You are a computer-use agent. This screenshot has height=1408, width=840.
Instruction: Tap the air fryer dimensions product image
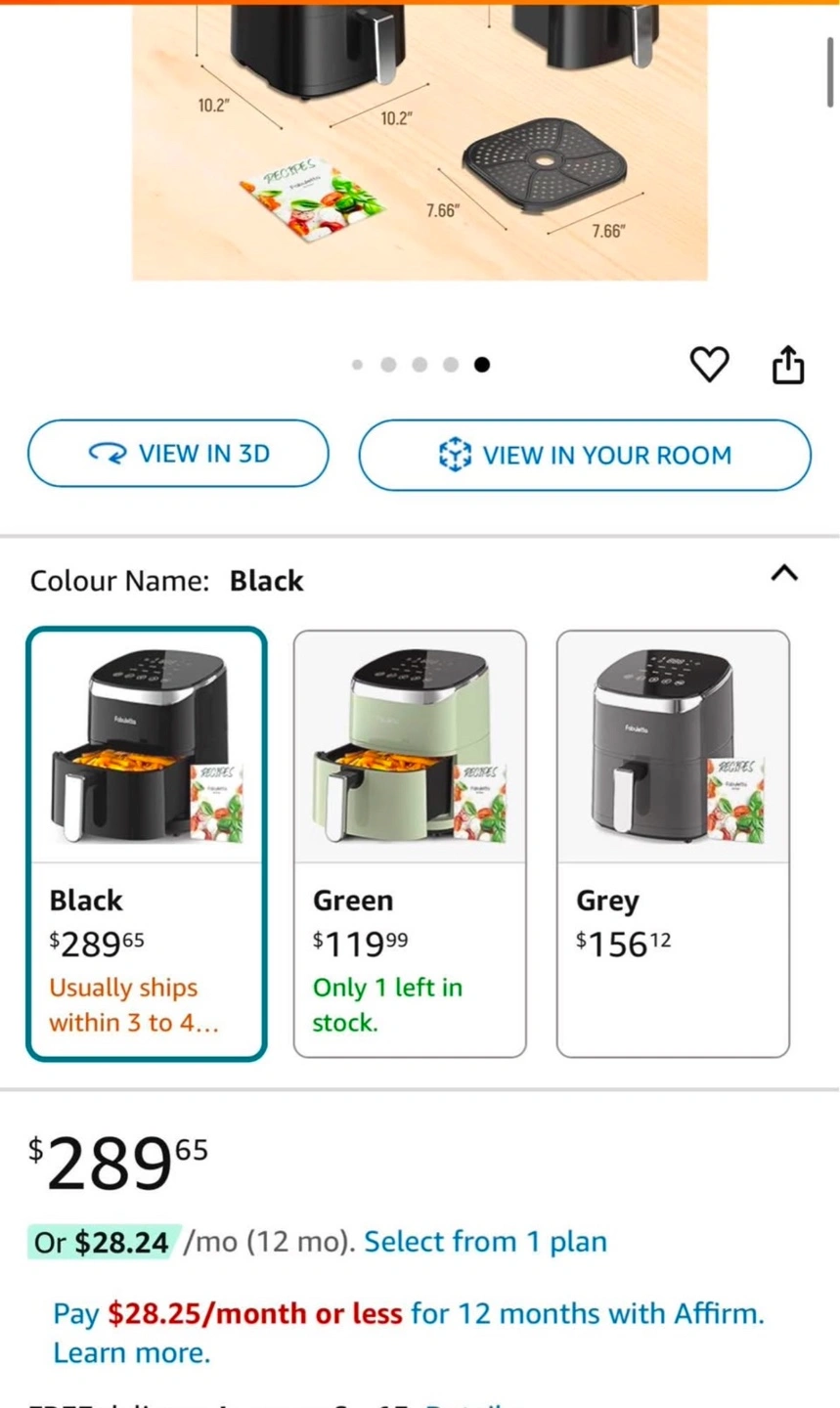[x=420, y=142]
